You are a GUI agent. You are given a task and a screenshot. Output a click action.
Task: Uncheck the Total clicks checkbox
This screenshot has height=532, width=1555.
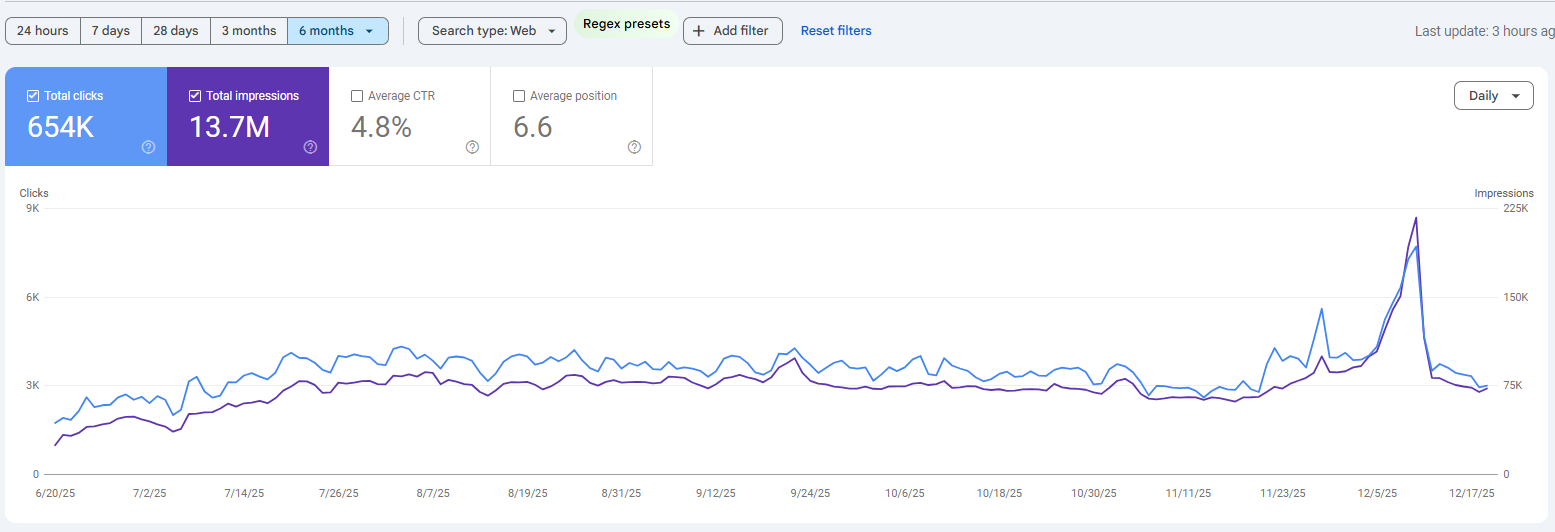coord(33,96)
